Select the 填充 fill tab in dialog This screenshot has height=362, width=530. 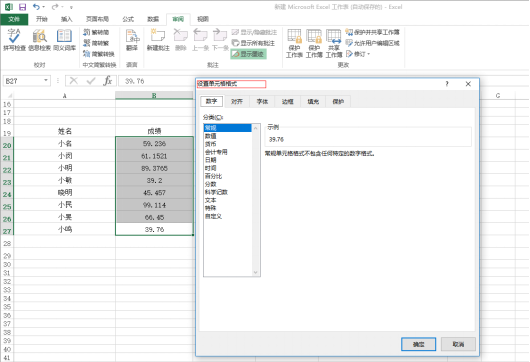[313, 101]
